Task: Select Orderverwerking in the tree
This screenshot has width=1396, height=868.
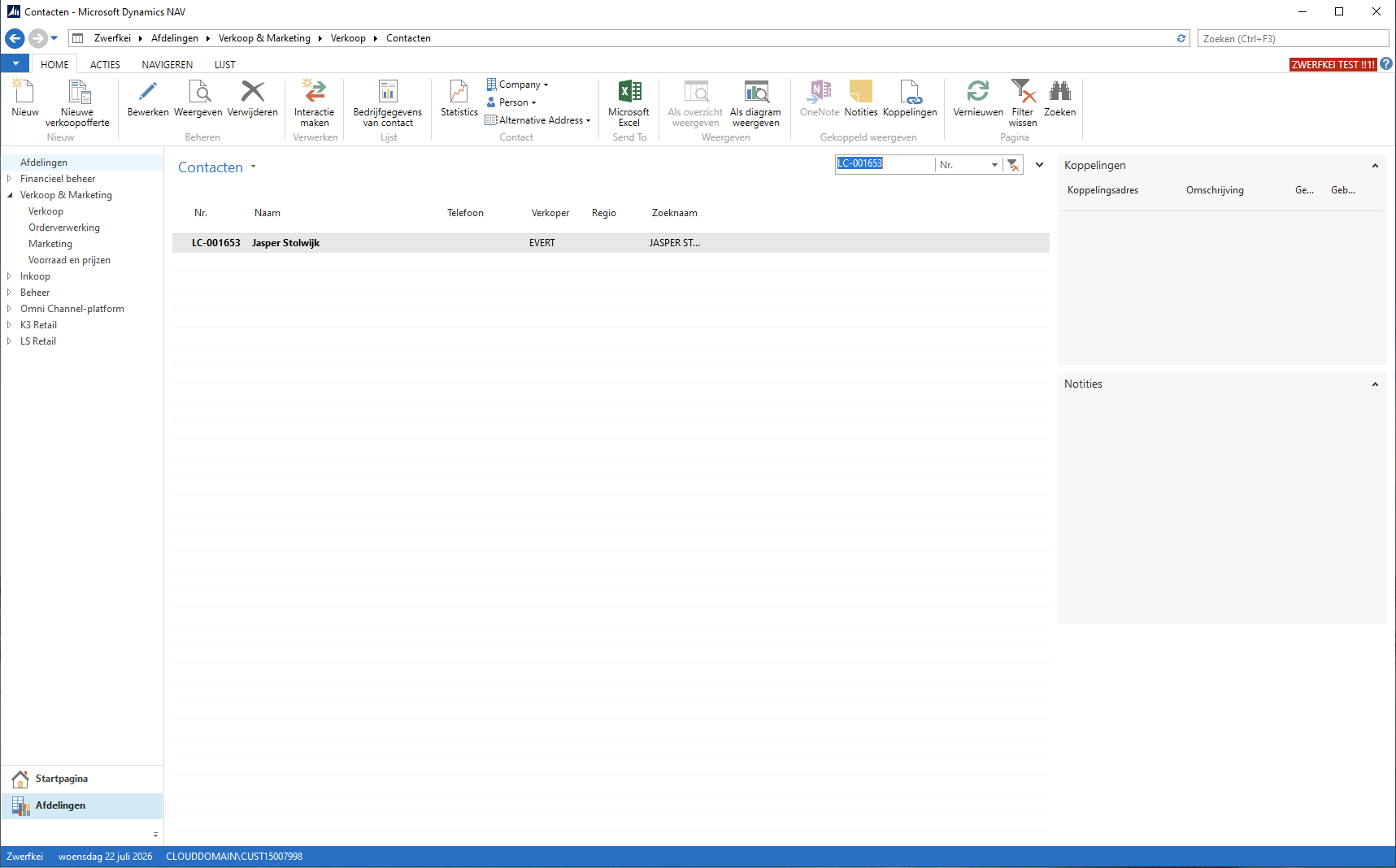Action: click(64, 228)
